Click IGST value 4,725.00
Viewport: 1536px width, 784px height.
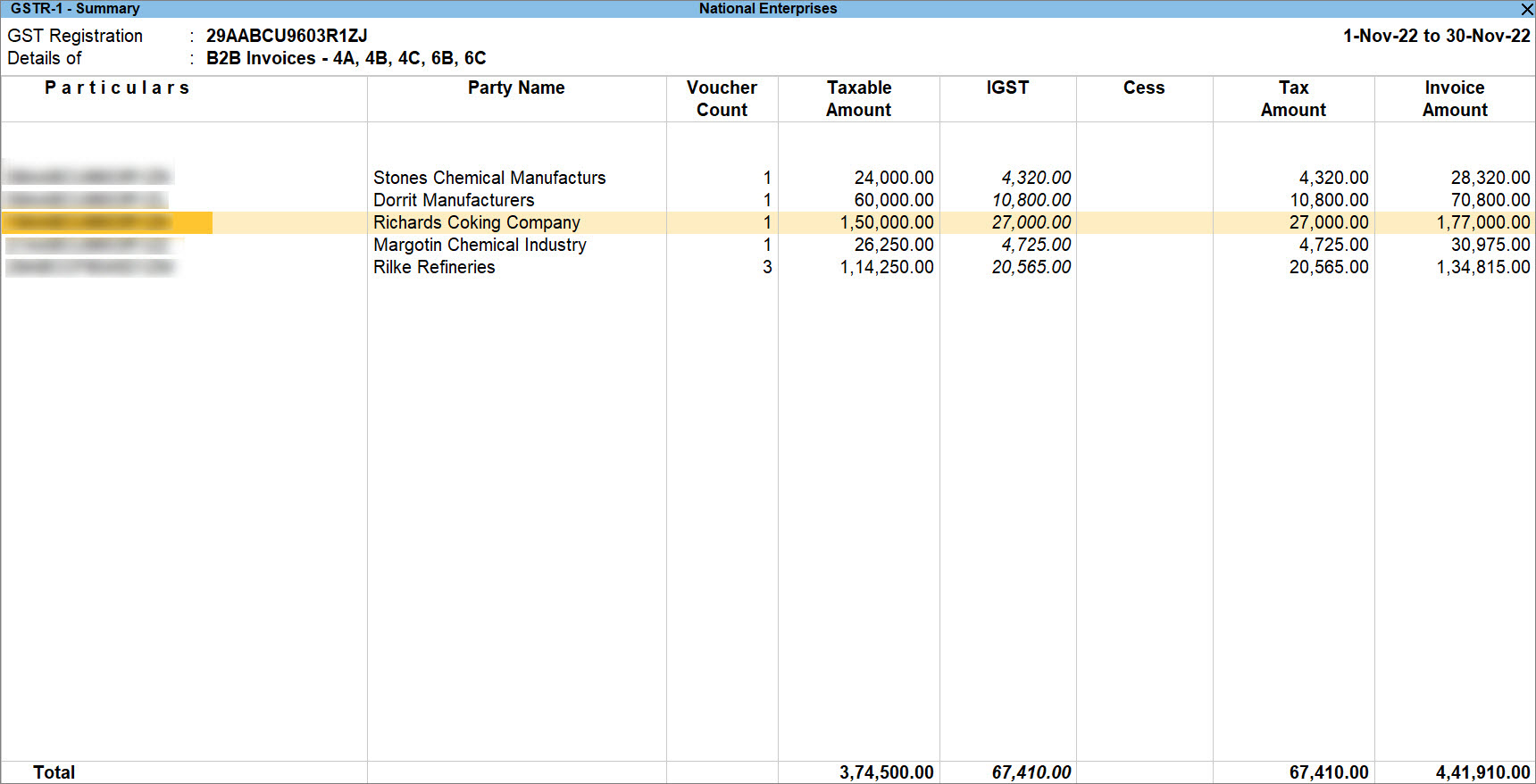pyautogui.click(x=1036, y=245)
